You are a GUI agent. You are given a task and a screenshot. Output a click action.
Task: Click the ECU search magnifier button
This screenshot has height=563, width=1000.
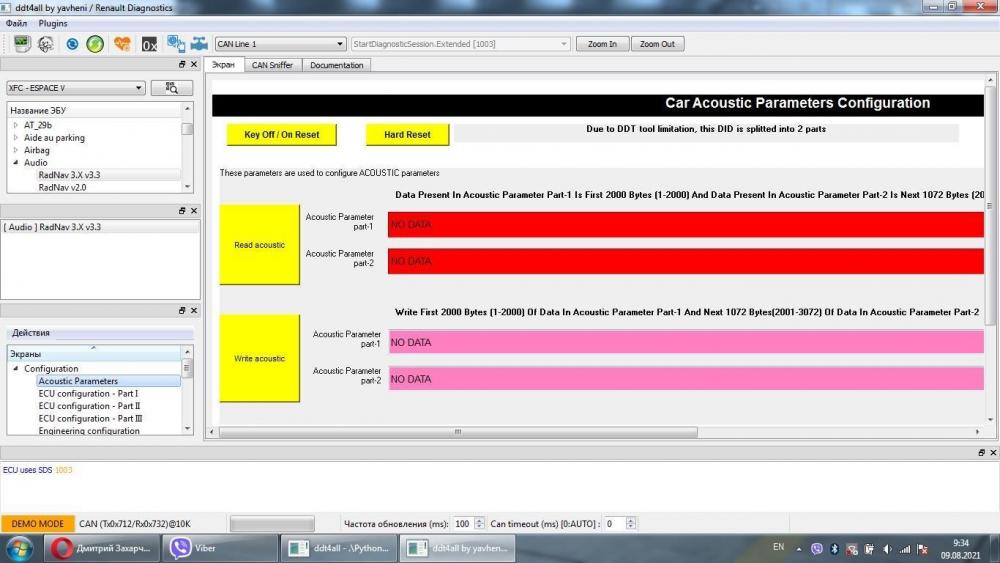click(x=172, y=88)
